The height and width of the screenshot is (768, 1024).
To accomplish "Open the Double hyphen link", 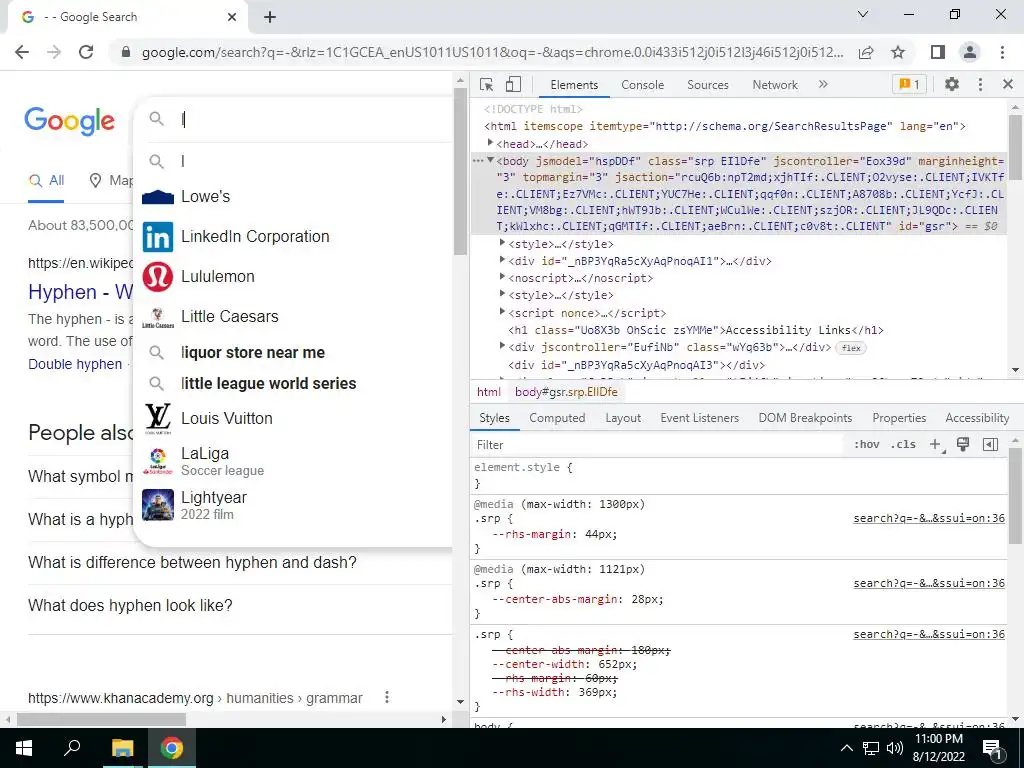I will click(x=75, y=364).
